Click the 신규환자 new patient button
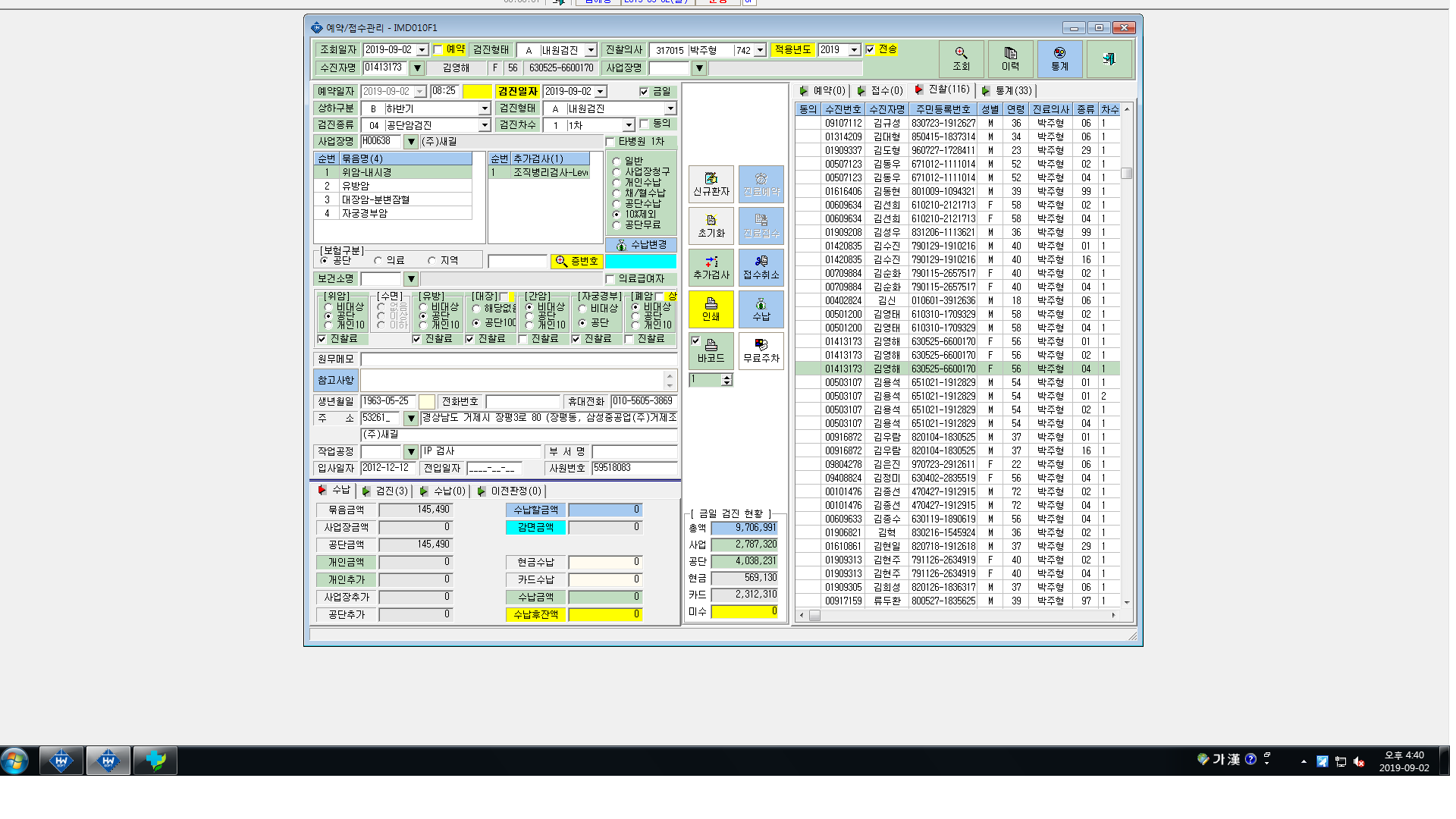This screenshot has height=819, width=1456. pos(711,184)
